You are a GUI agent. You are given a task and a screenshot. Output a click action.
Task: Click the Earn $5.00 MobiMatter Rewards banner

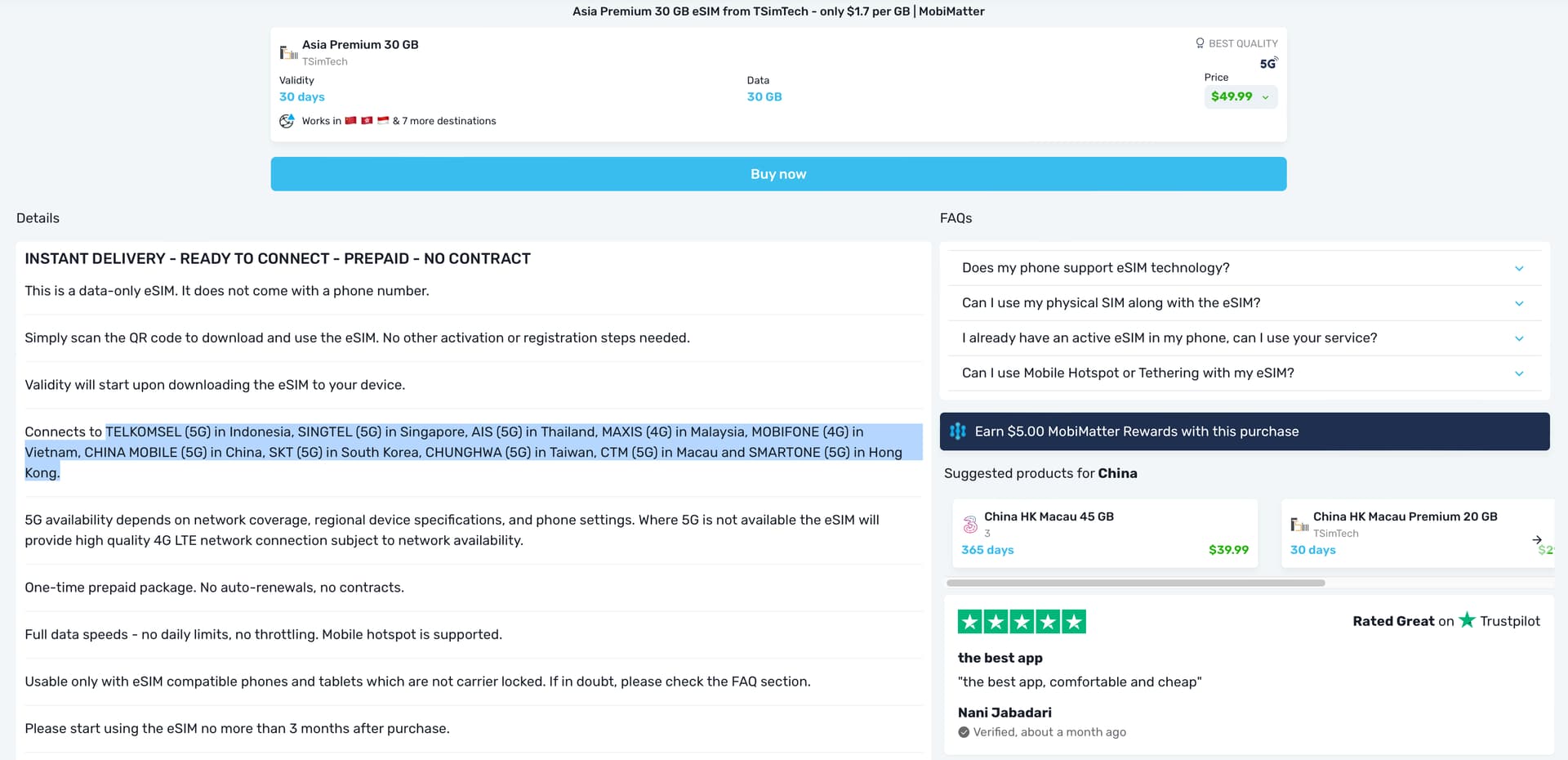[x=1244, y=431]
